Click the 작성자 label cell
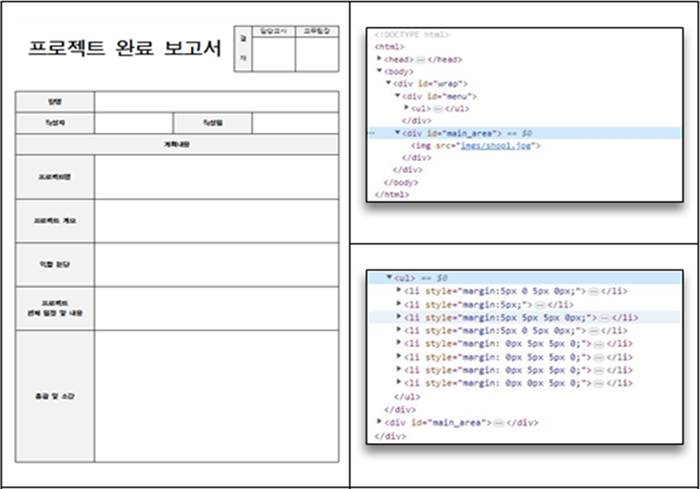700x489 pixels. tap(55, 123)
